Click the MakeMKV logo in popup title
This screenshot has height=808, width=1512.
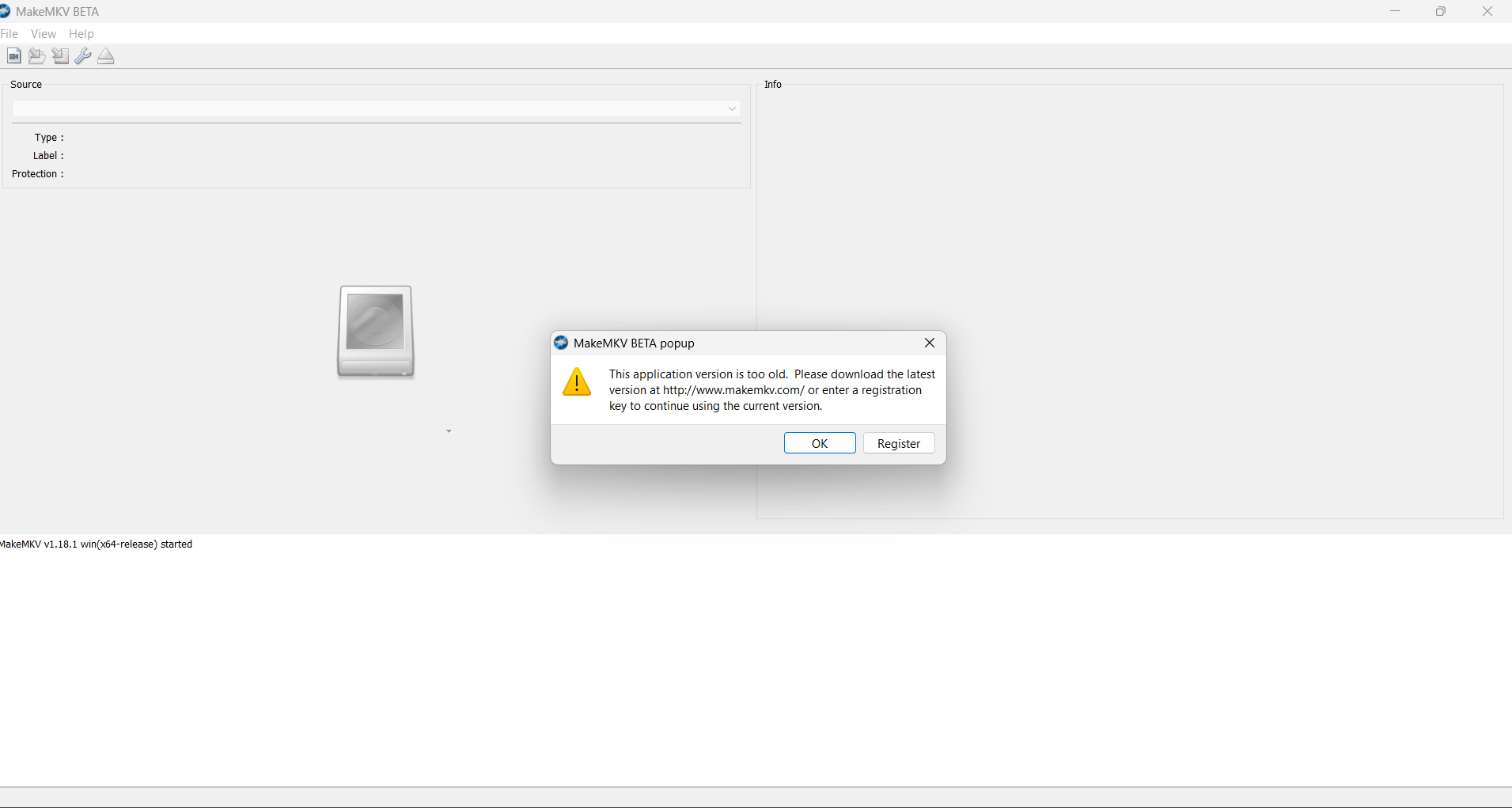(x=561, y=343)
